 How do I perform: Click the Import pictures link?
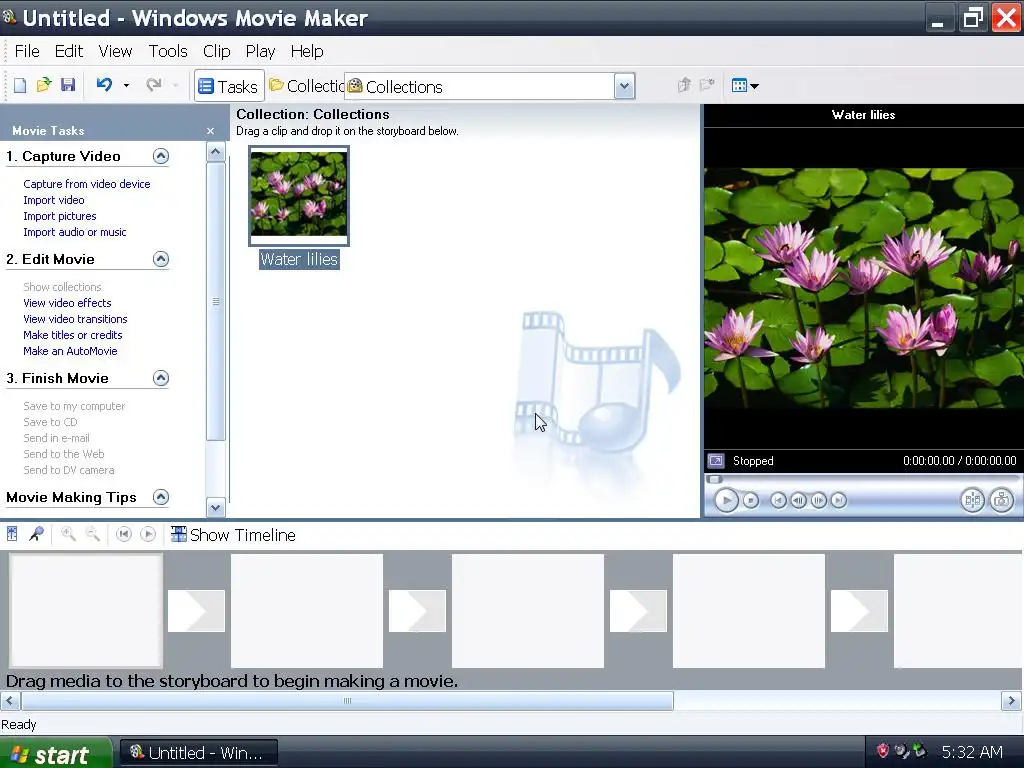coord(59,216)
